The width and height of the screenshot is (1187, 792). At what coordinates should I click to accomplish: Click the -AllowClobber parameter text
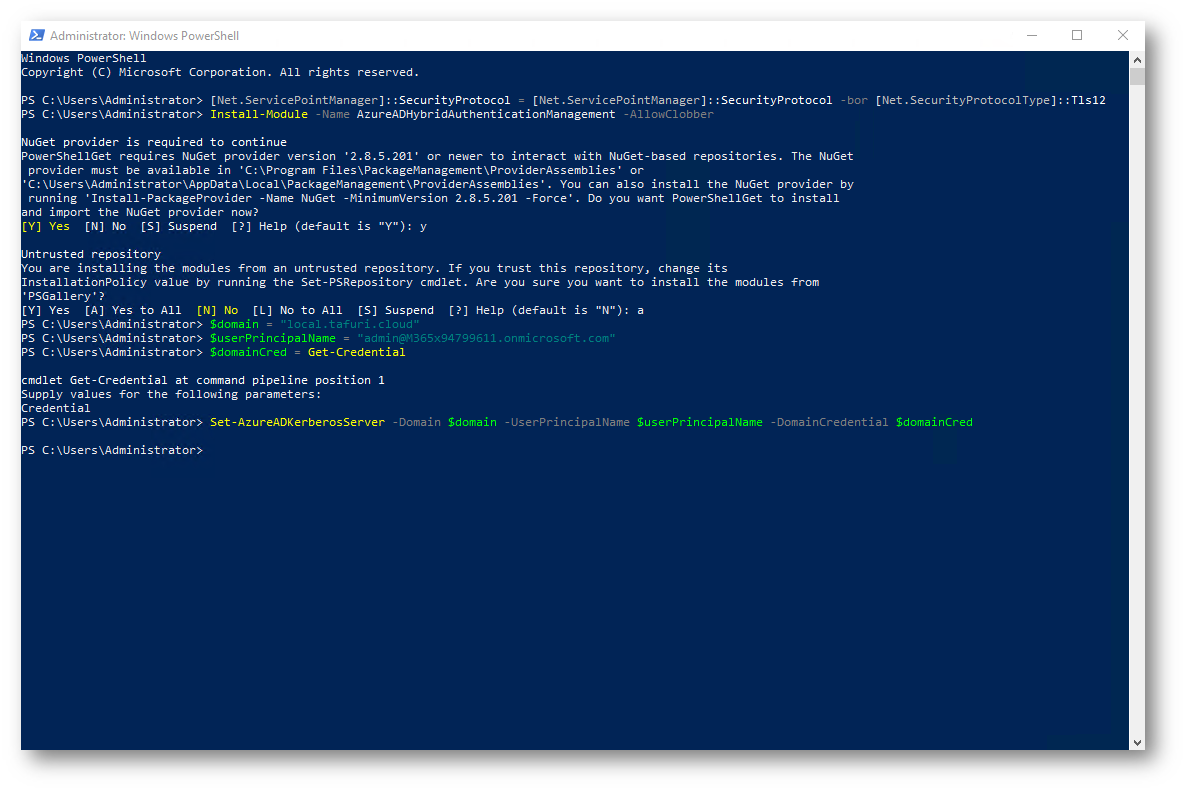pyautogui.click(x=668, y=115)
